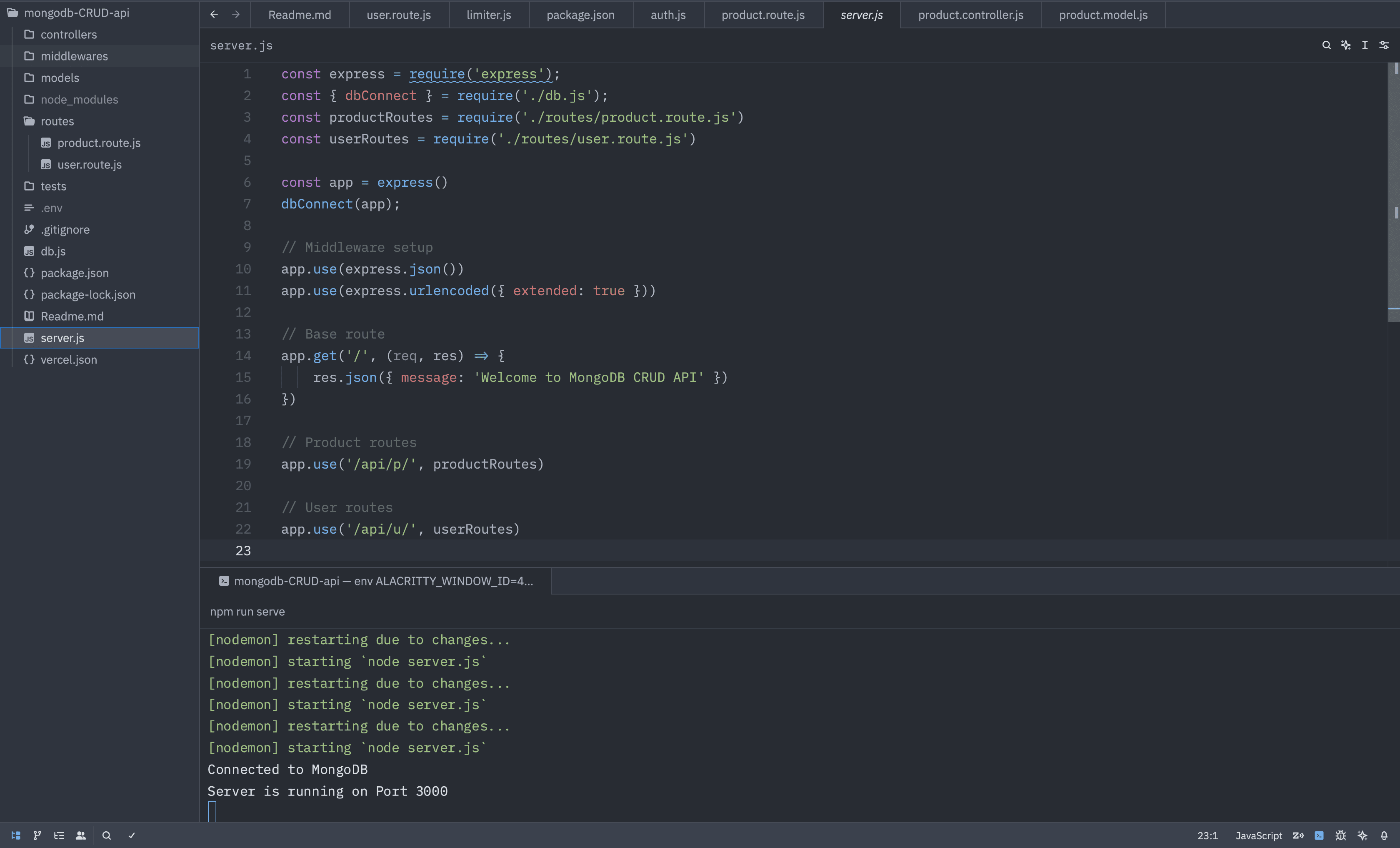Select the server.js editor tab
The width and height of the screenshot is (1400, 848).
pyautogui.click(x=862, y=15)
